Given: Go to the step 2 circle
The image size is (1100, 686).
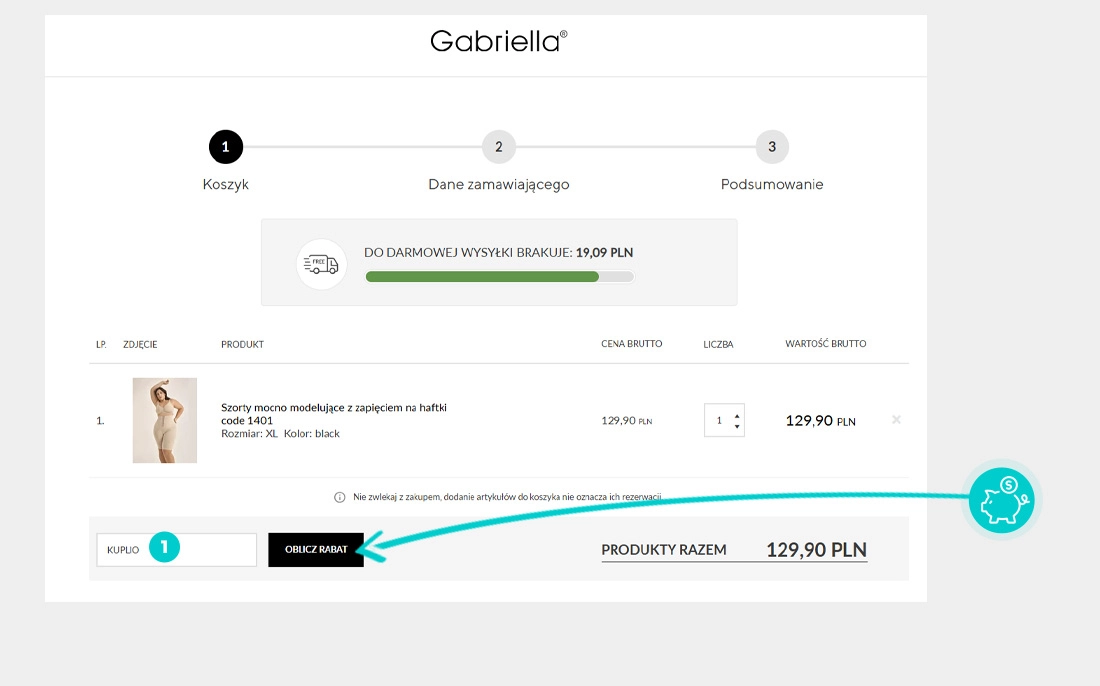Looking at the screenshot, I should 498,147.
